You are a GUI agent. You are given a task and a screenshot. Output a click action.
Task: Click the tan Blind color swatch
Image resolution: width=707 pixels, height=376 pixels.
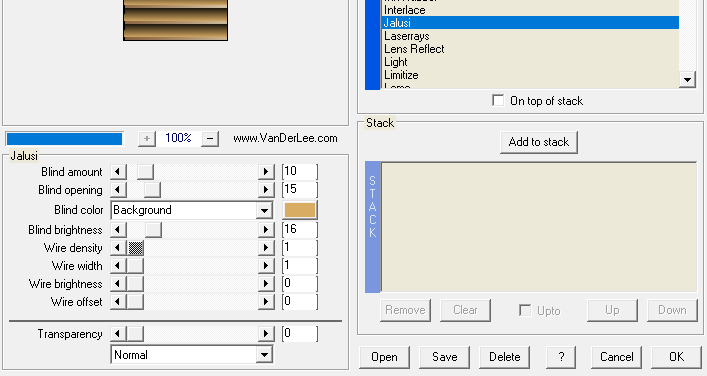[x=300, y=210]
